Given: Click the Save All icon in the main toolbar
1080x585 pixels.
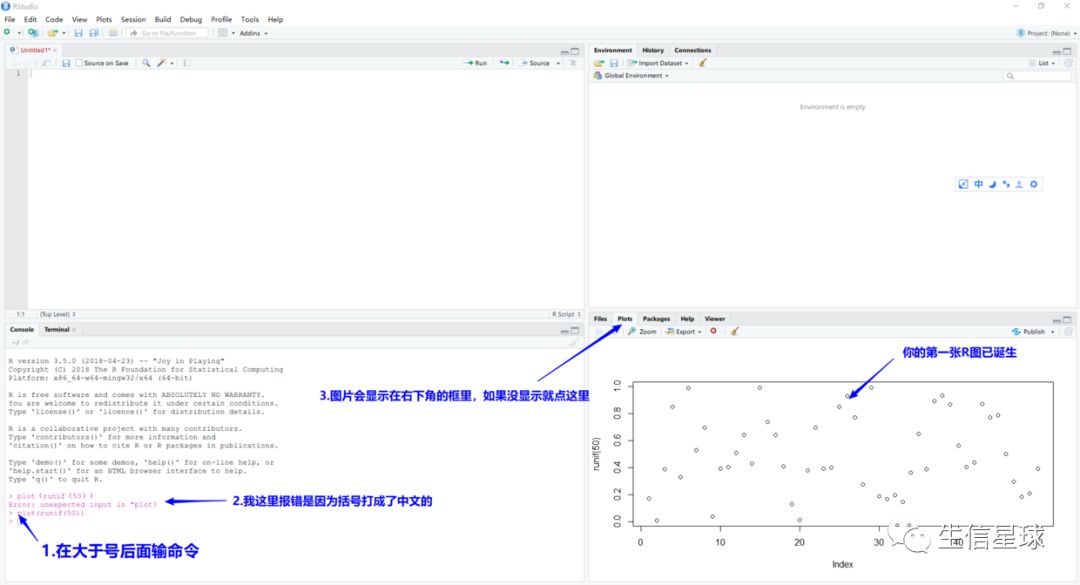Looking at the screenshot, I should click(94, 33).
